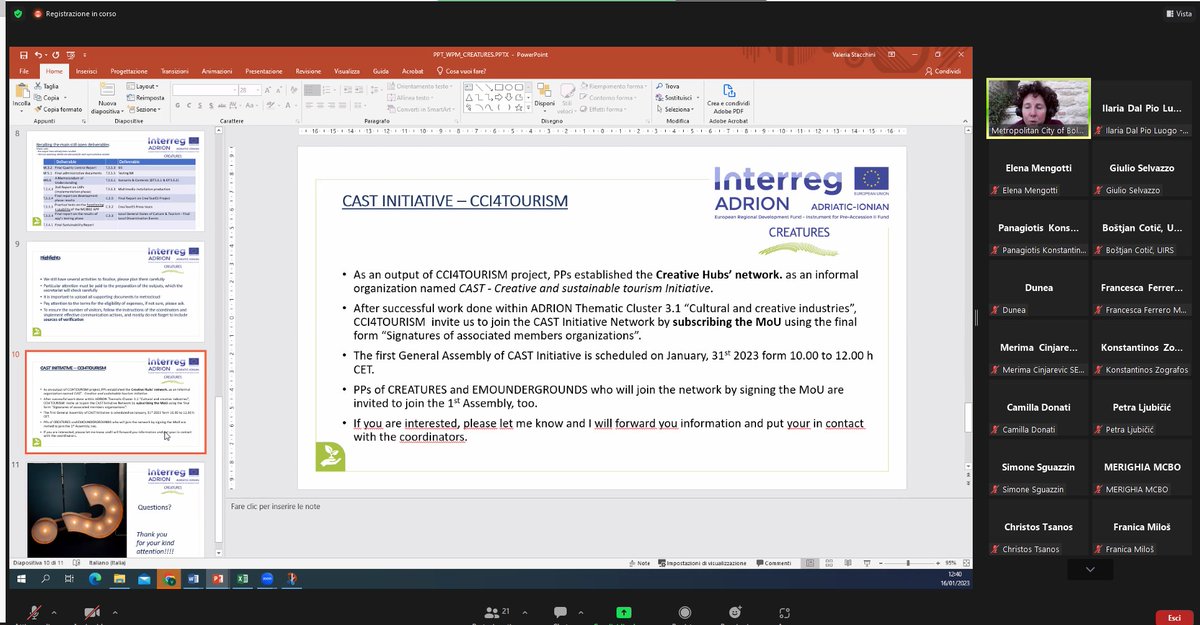The height and width of the screenshot is (625, 1200).
Task: Unmute the Zoom microphone
Action: 33,612
